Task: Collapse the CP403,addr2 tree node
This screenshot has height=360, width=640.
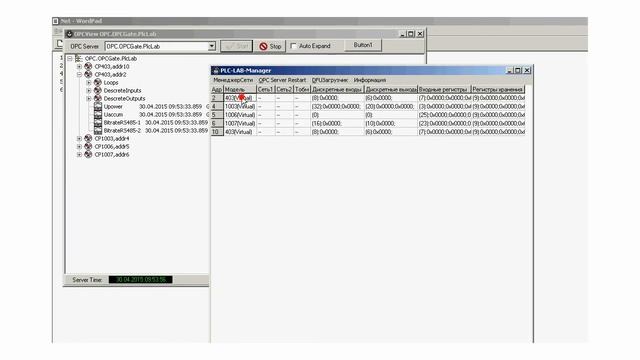Action: coord(79,75)
